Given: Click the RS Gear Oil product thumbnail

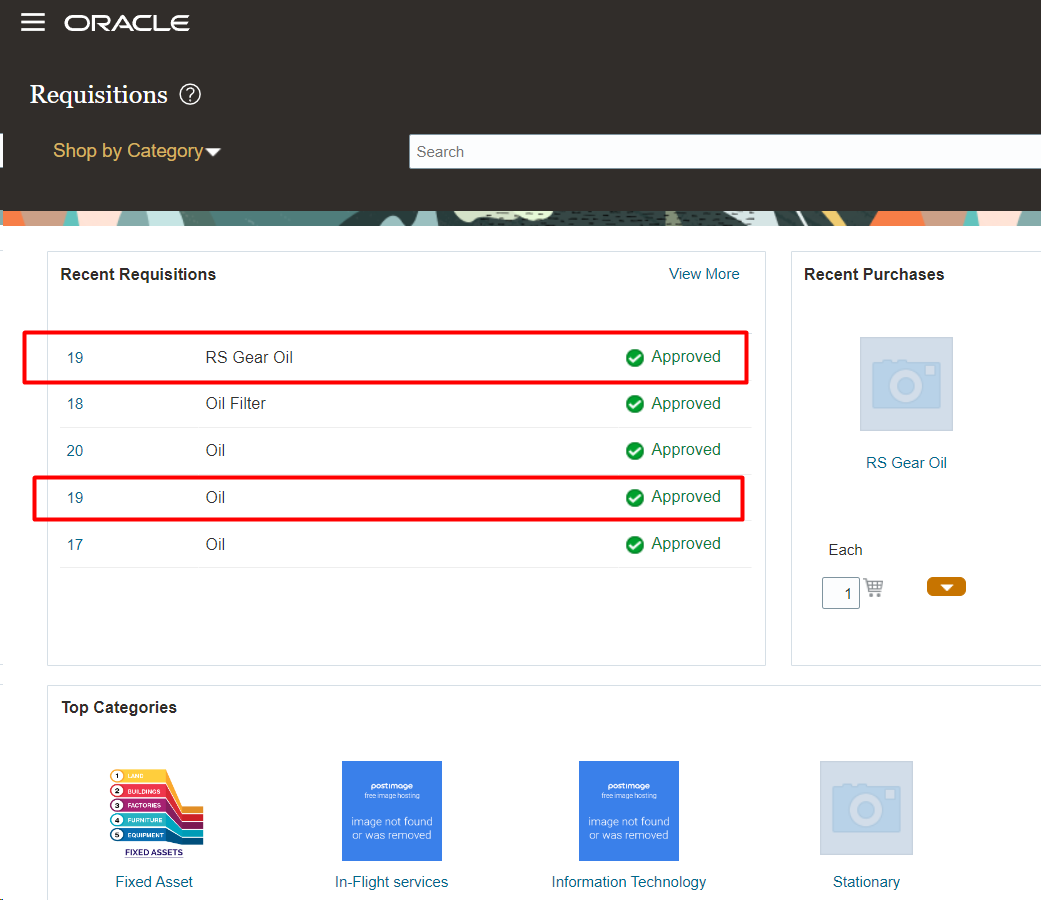Looking at the screenshot, I should [906, 384].
